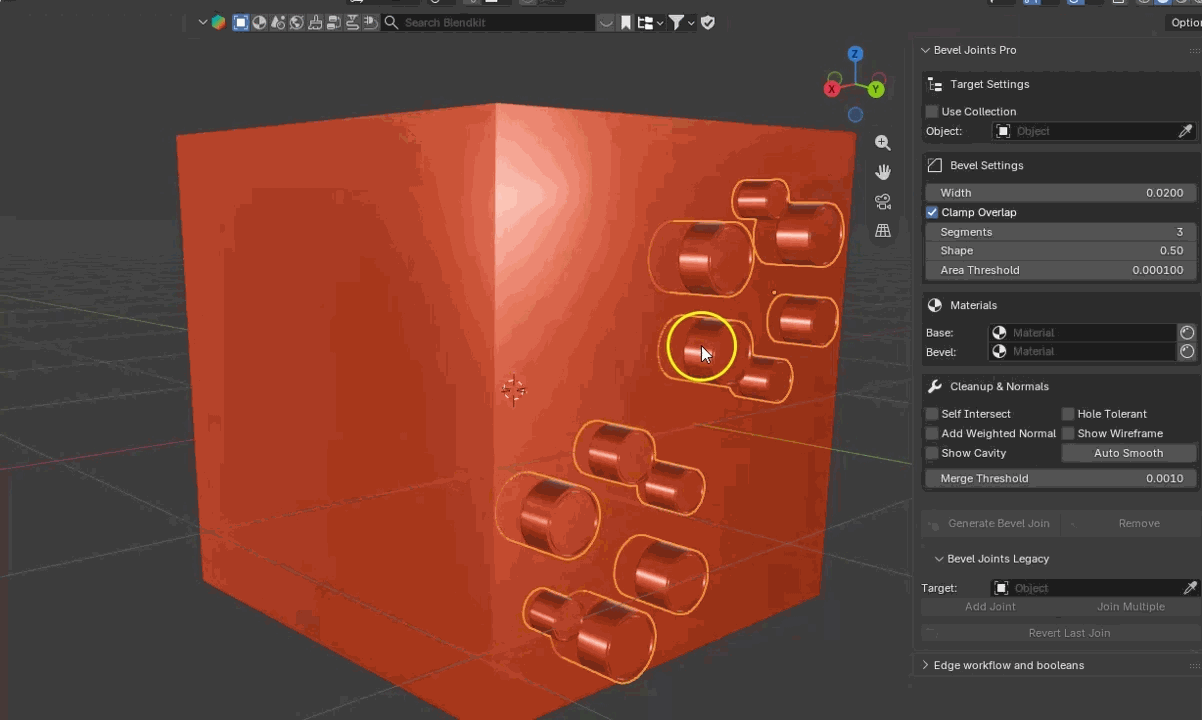Enable the Show Cavity checkbox

[x=932, y=453]
